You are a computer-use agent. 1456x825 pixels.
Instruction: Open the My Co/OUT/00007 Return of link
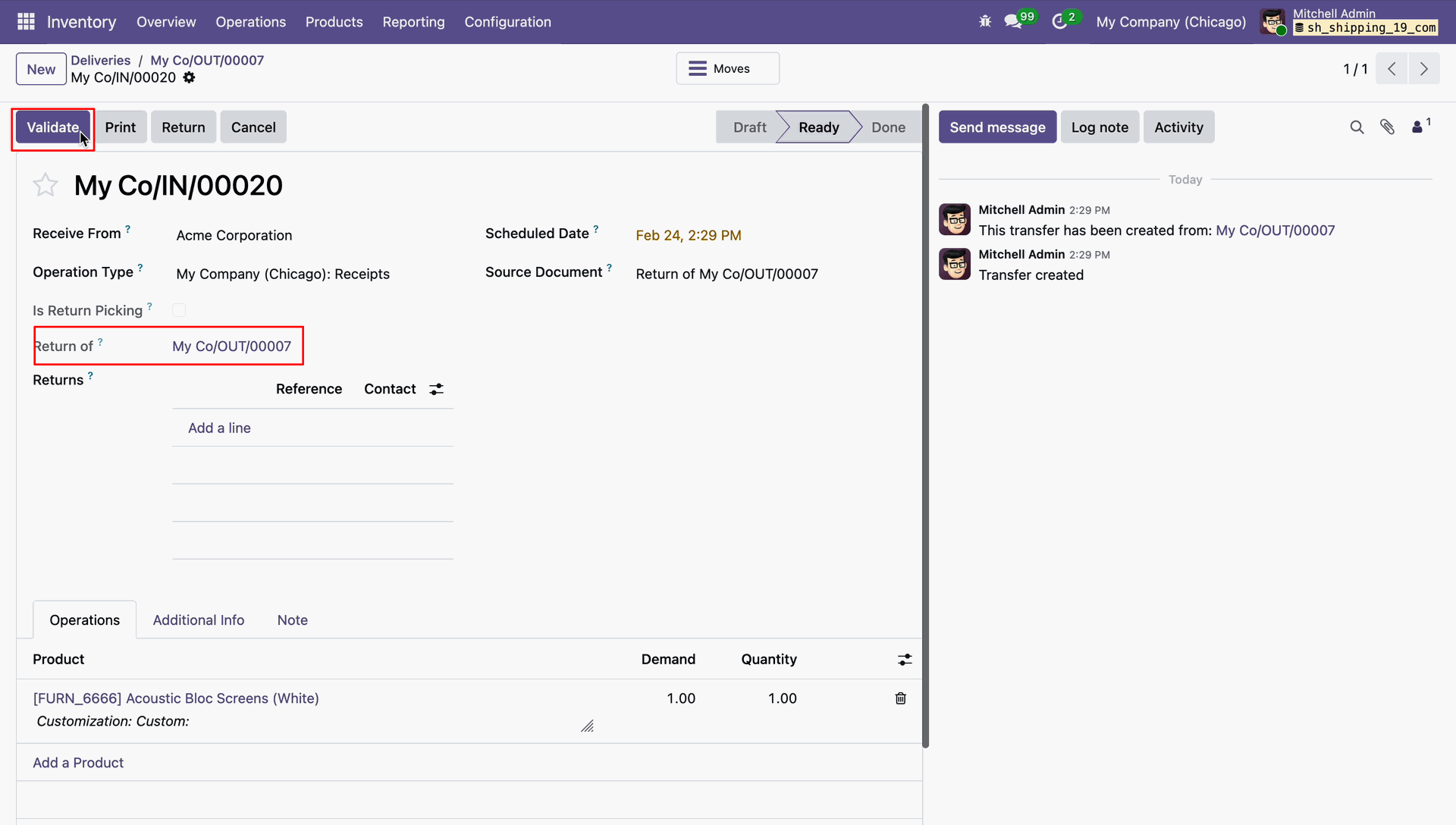(231, 347)
